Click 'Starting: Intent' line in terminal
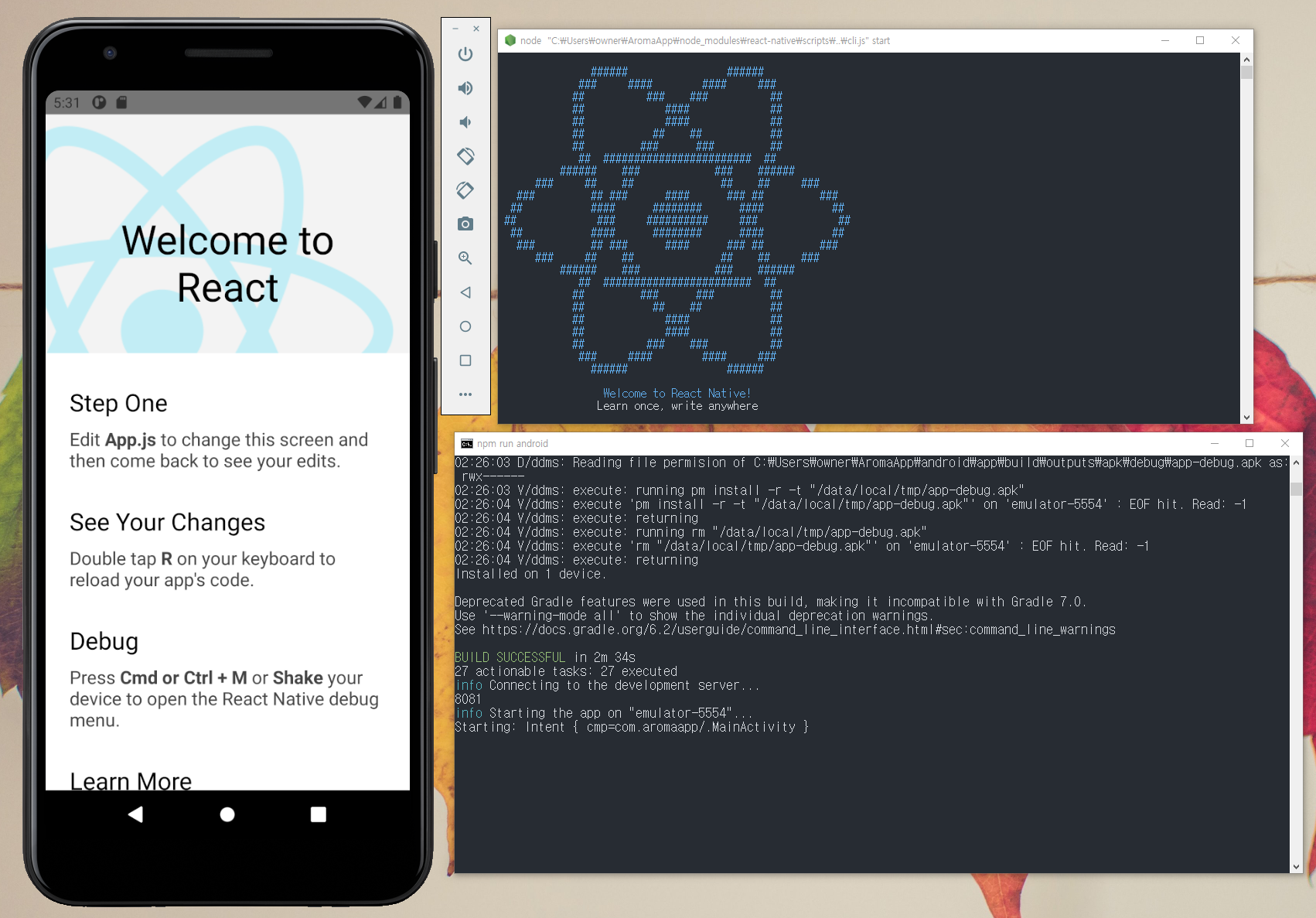 click(632, 727)
